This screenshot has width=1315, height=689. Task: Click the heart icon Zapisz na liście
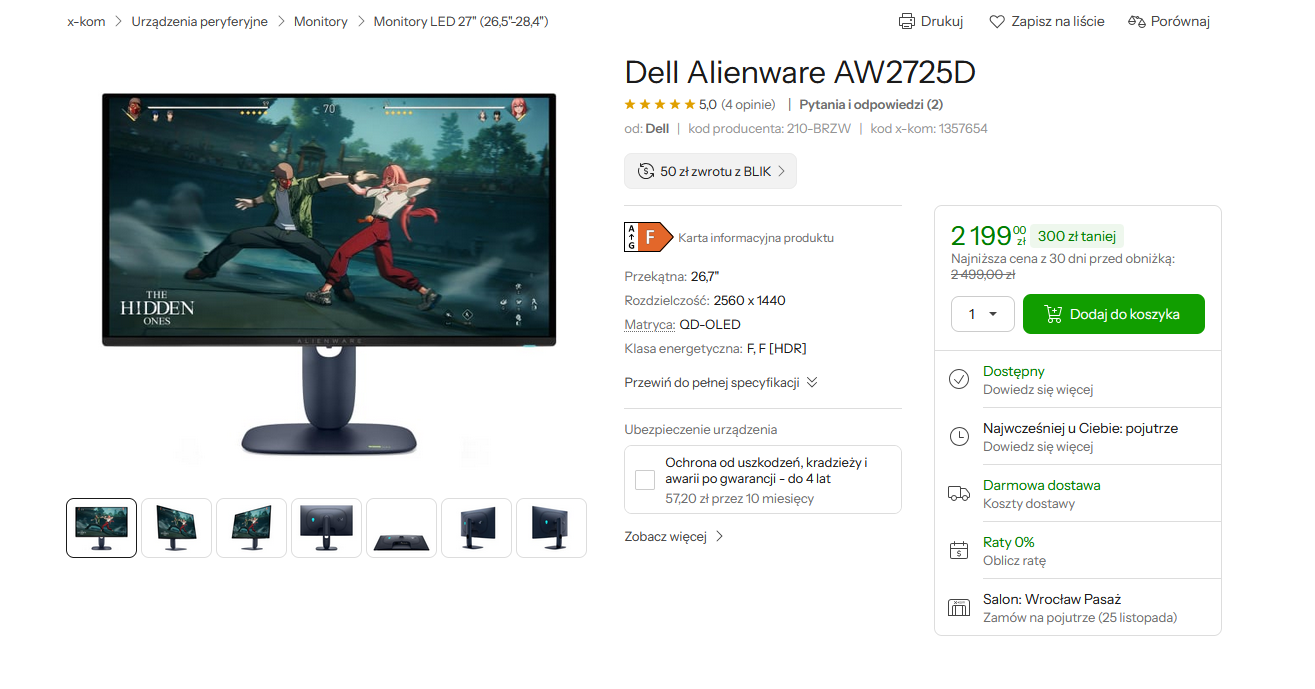point(997,21)
